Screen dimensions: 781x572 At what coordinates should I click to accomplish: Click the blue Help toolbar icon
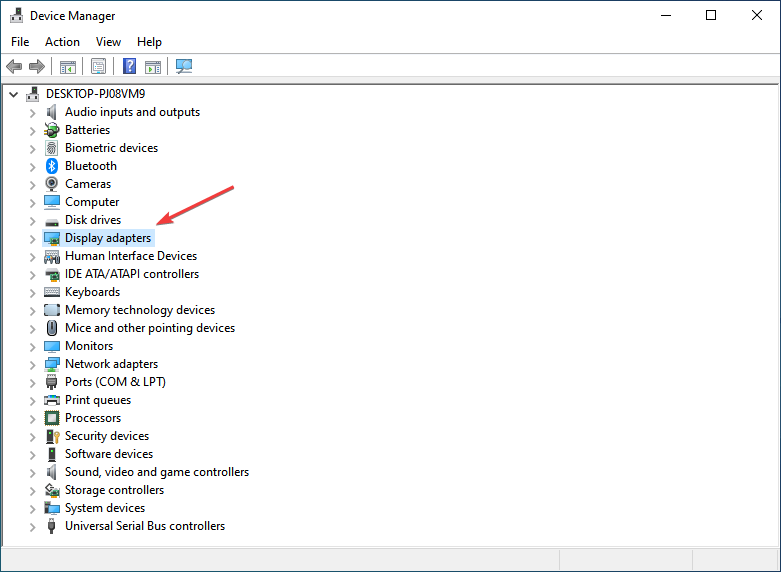(x=130, y=66)
